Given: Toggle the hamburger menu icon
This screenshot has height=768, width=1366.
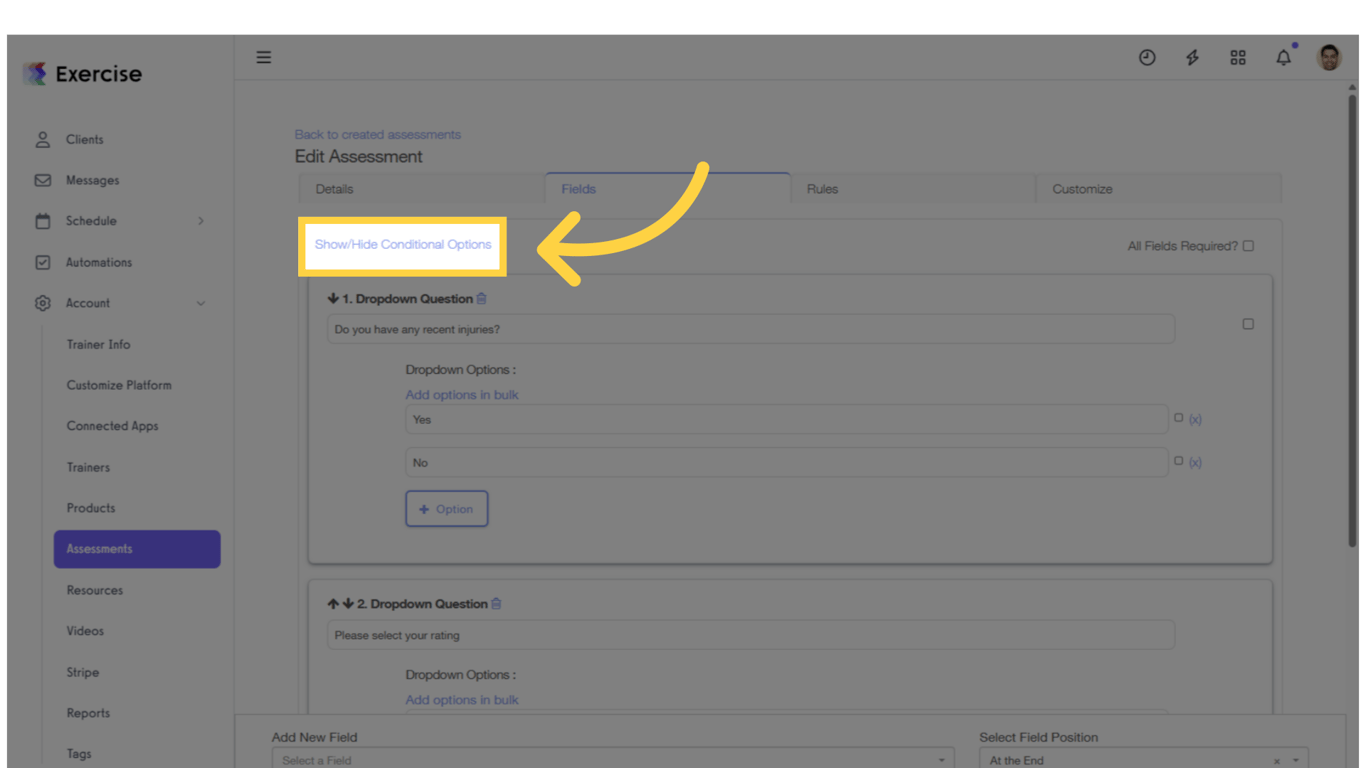Looking at the screenshot, I should coord(263,57).
